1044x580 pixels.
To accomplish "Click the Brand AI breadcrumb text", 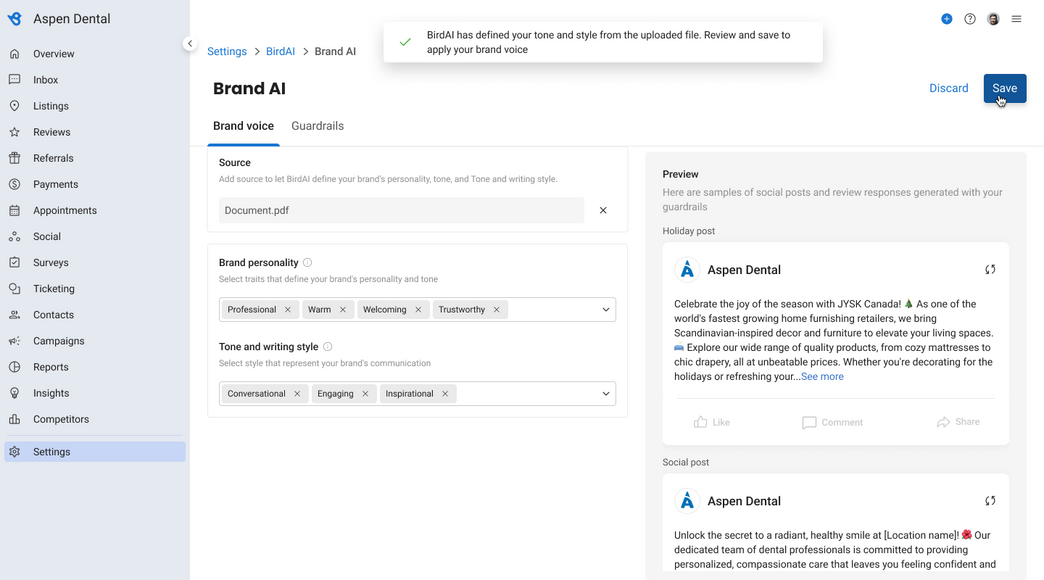I will [335, 51].
